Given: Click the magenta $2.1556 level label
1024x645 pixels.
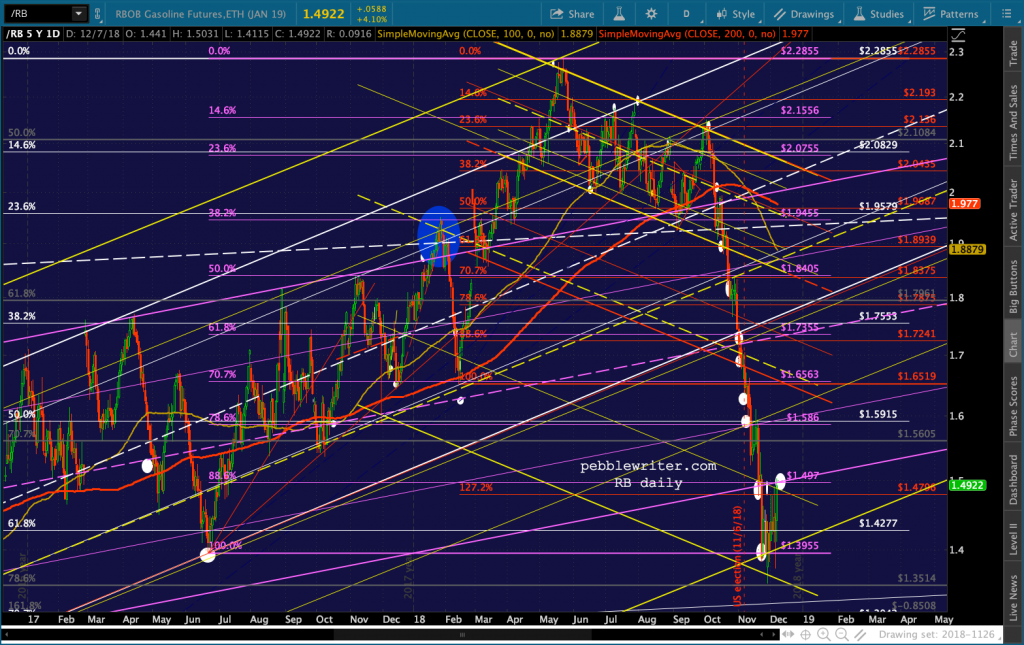Looking at the screenshot, I should (x=799, y=110).
